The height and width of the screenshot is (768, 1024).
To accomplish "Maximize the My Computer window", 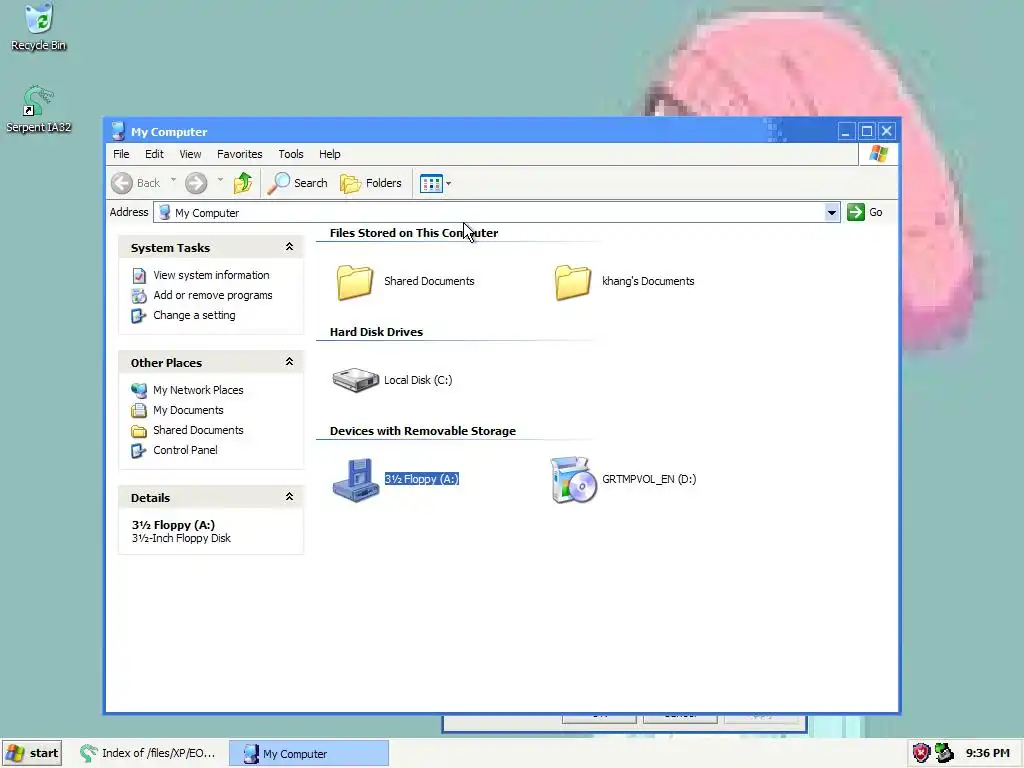I will tap(867, 131).
